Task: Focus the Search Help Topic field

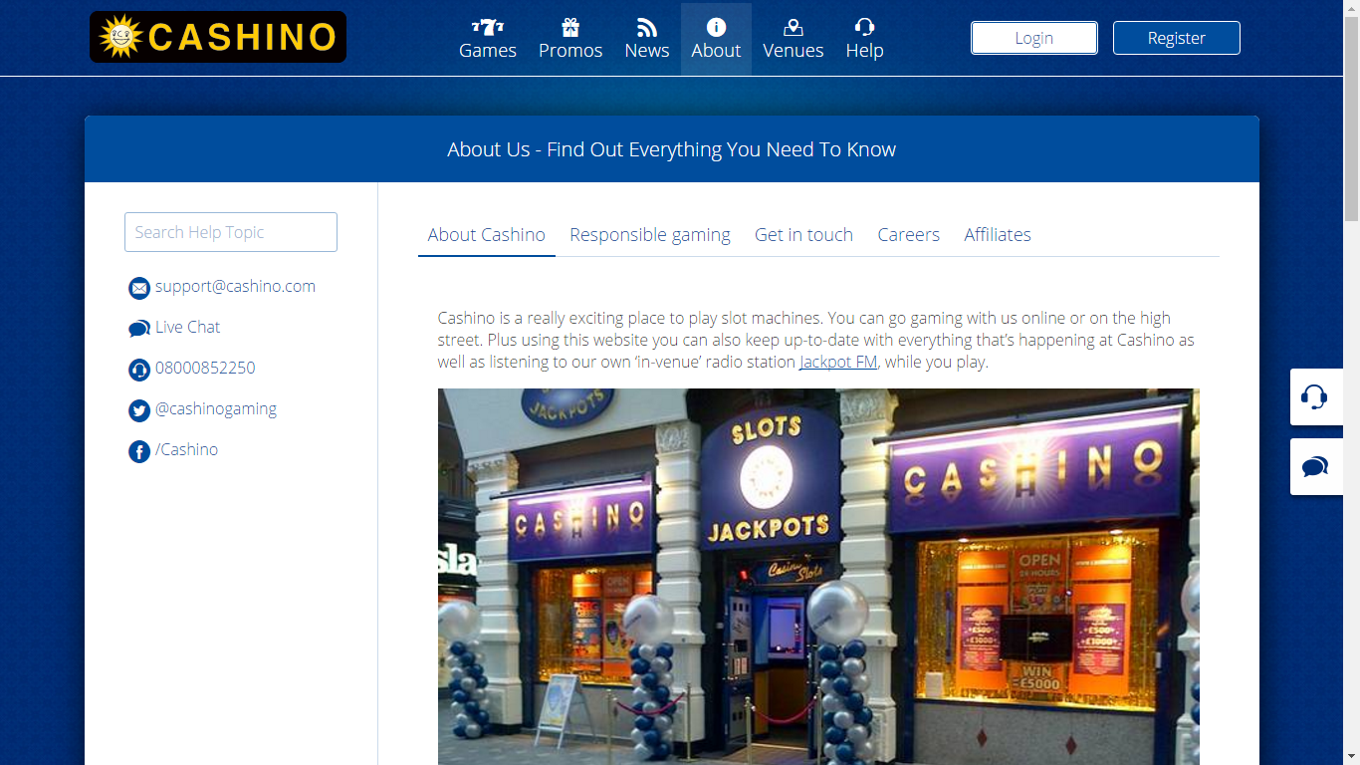Action: click(231, 232)
